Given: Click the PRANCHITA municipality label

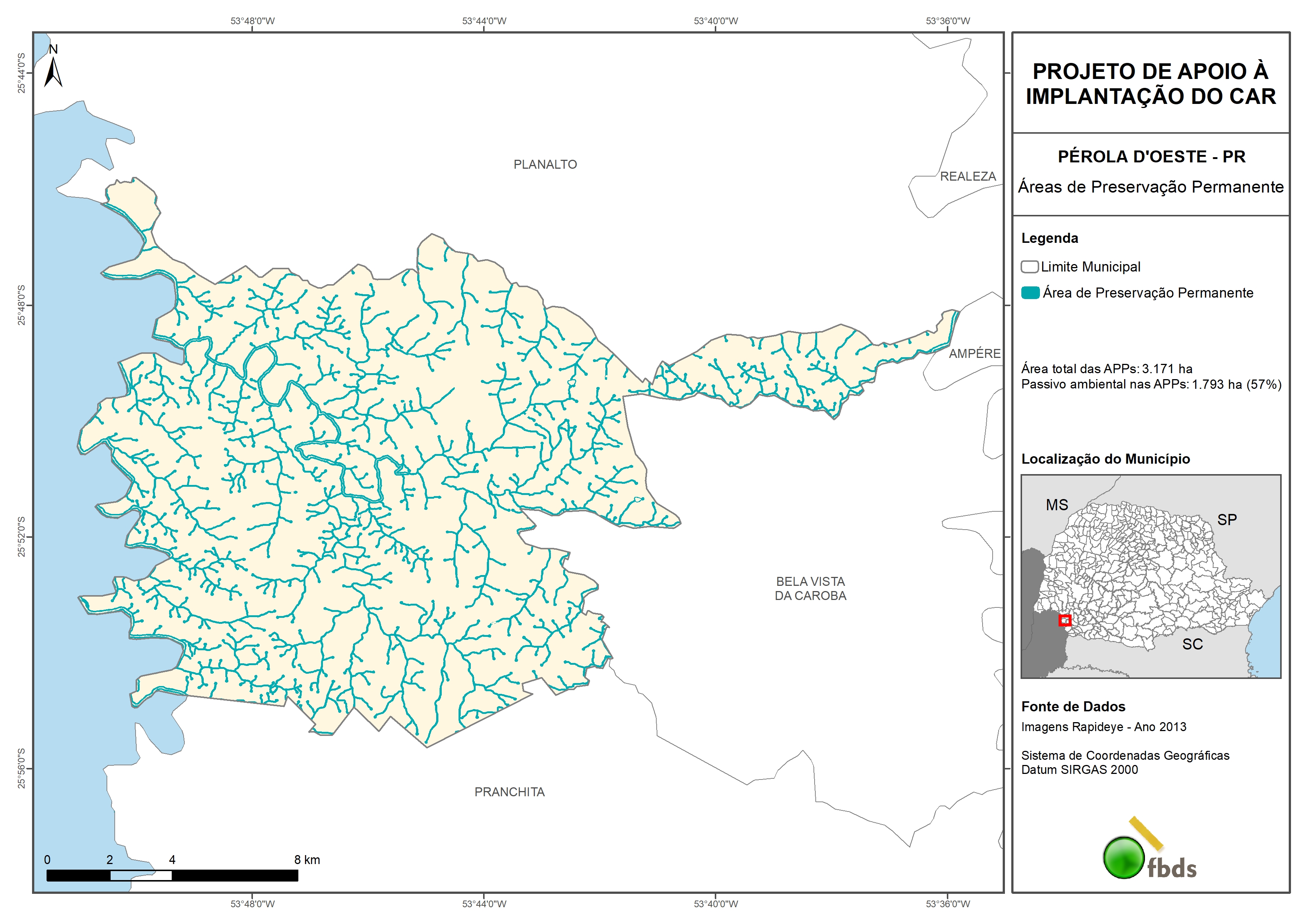Looking at the screenshot, I should (x=510, y=792).
